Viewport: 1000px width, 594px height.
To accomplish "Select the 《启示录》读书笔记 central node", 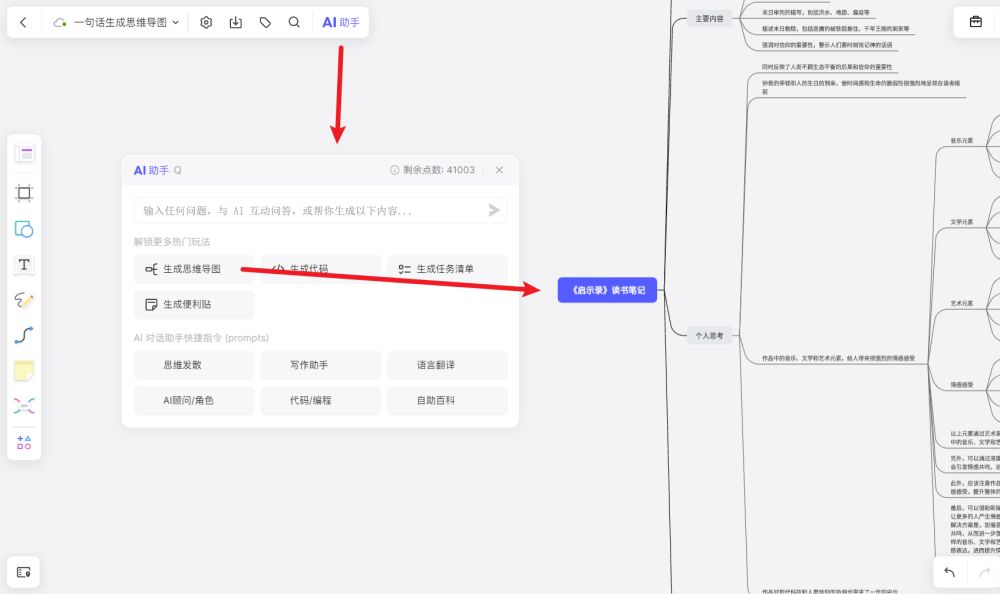I will 607,289.
